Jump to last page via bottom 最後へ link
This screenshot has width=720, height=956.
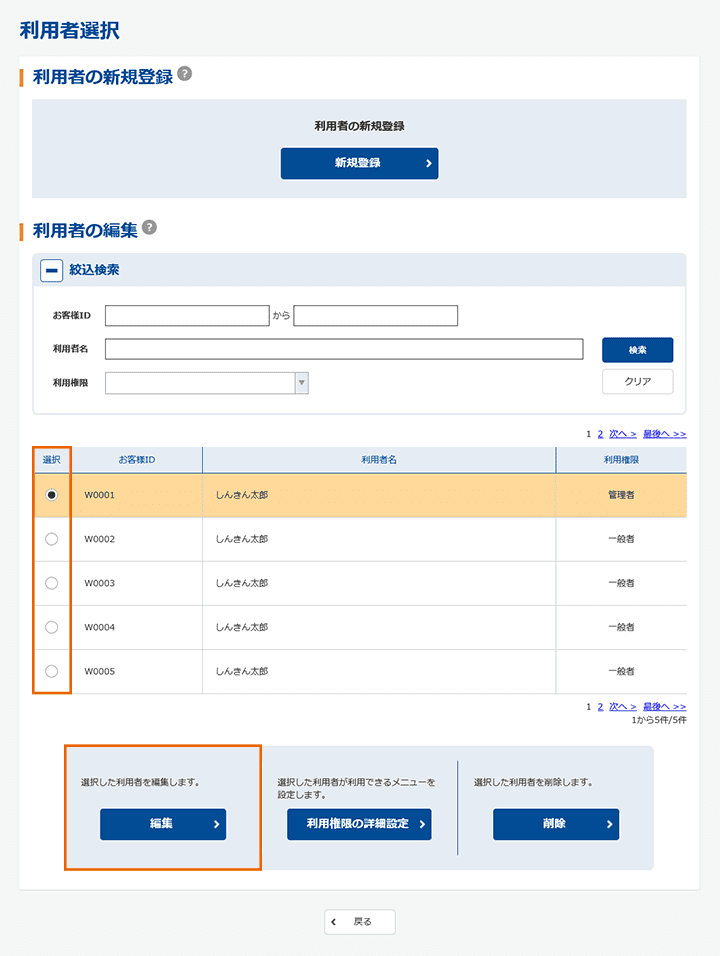point(664,706)
